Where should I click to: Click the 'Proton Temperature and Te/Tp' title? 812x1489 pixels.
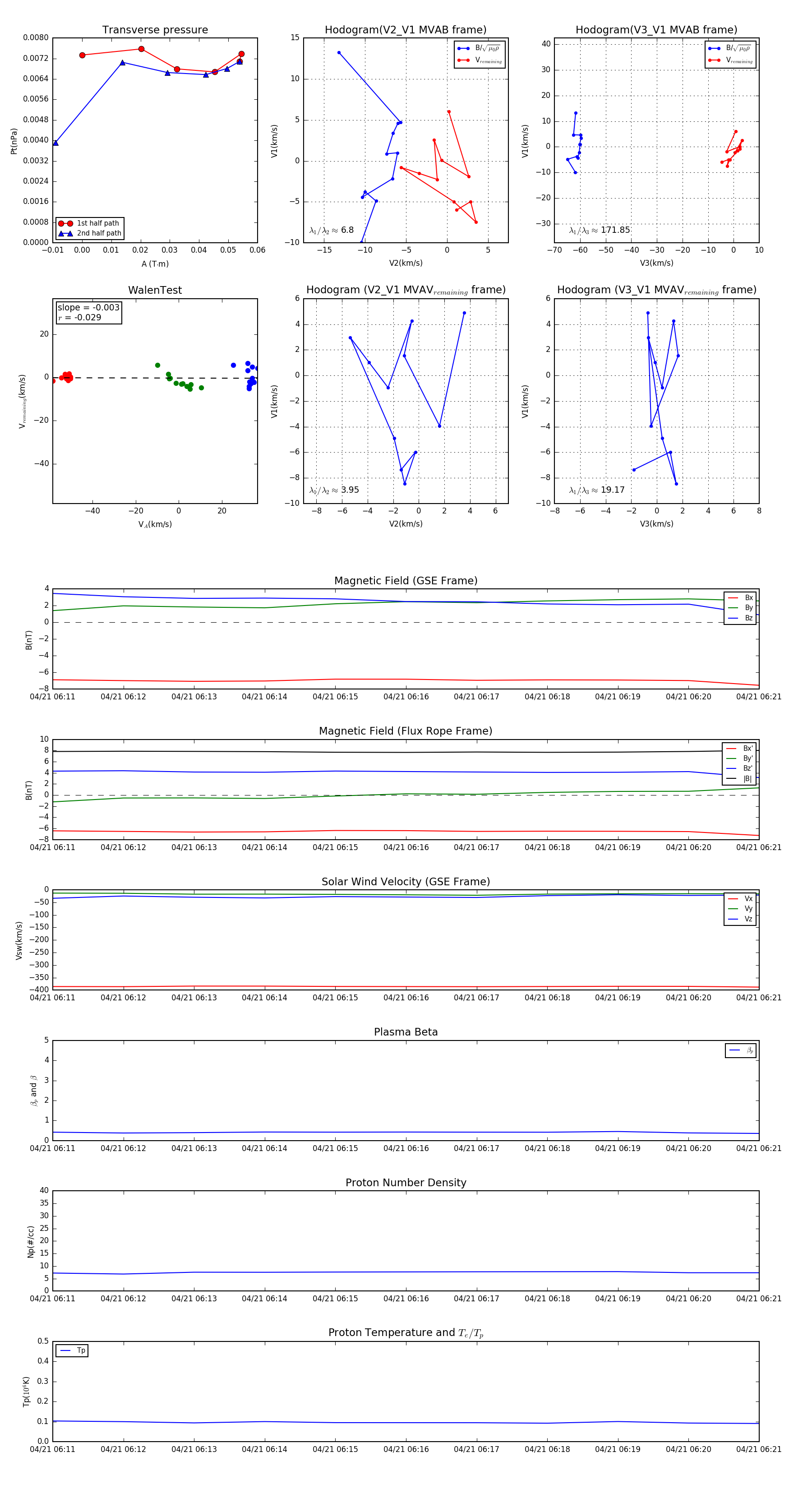pyautogui.click(x=406, y=1333)
